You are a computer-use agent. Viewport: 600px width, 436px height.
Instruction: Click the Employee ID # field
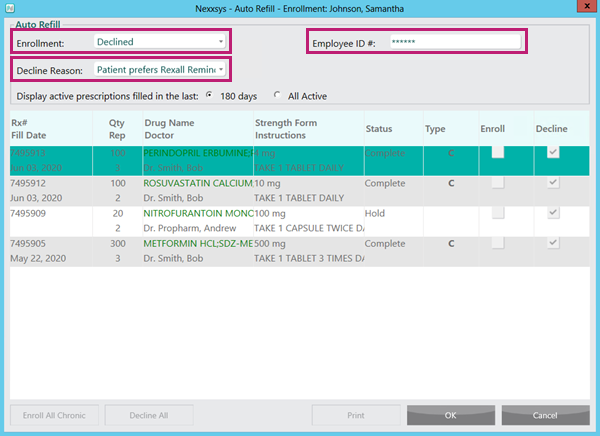click(x=455, y=42)
